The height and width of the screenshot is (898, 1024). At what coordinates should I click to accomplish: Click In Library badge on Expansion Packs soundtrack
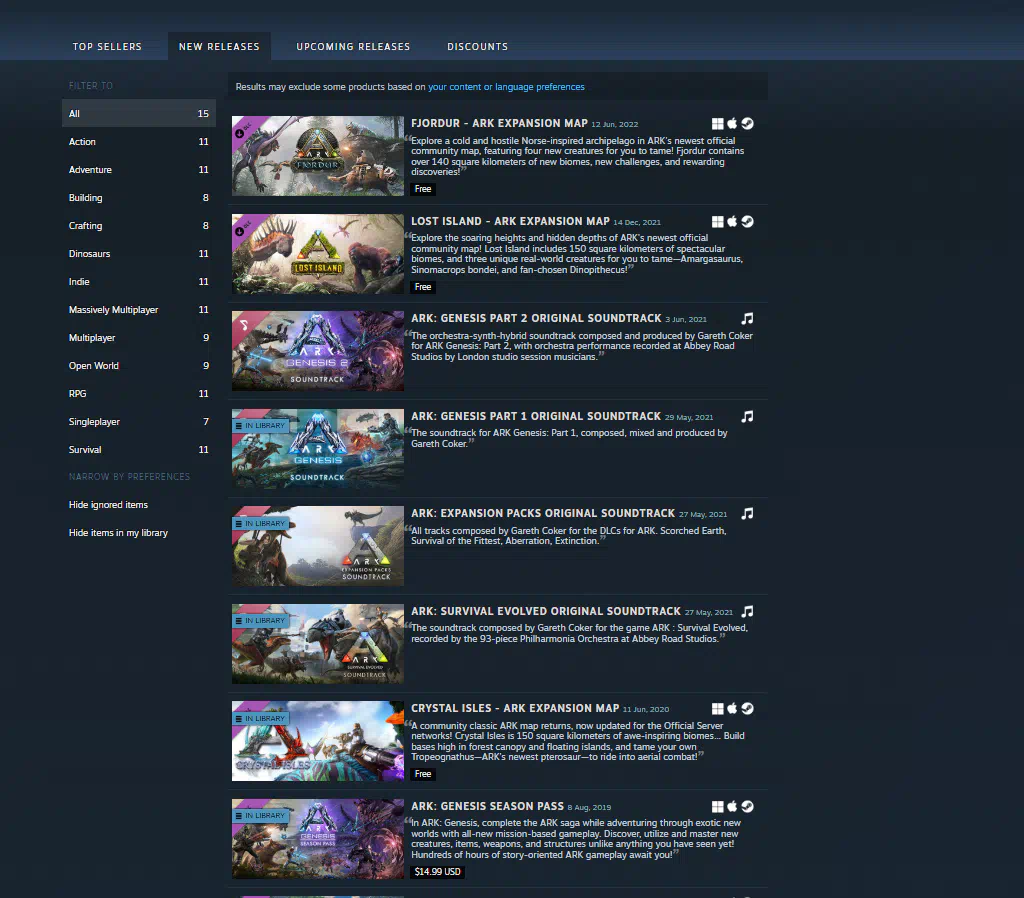[261, 523]
